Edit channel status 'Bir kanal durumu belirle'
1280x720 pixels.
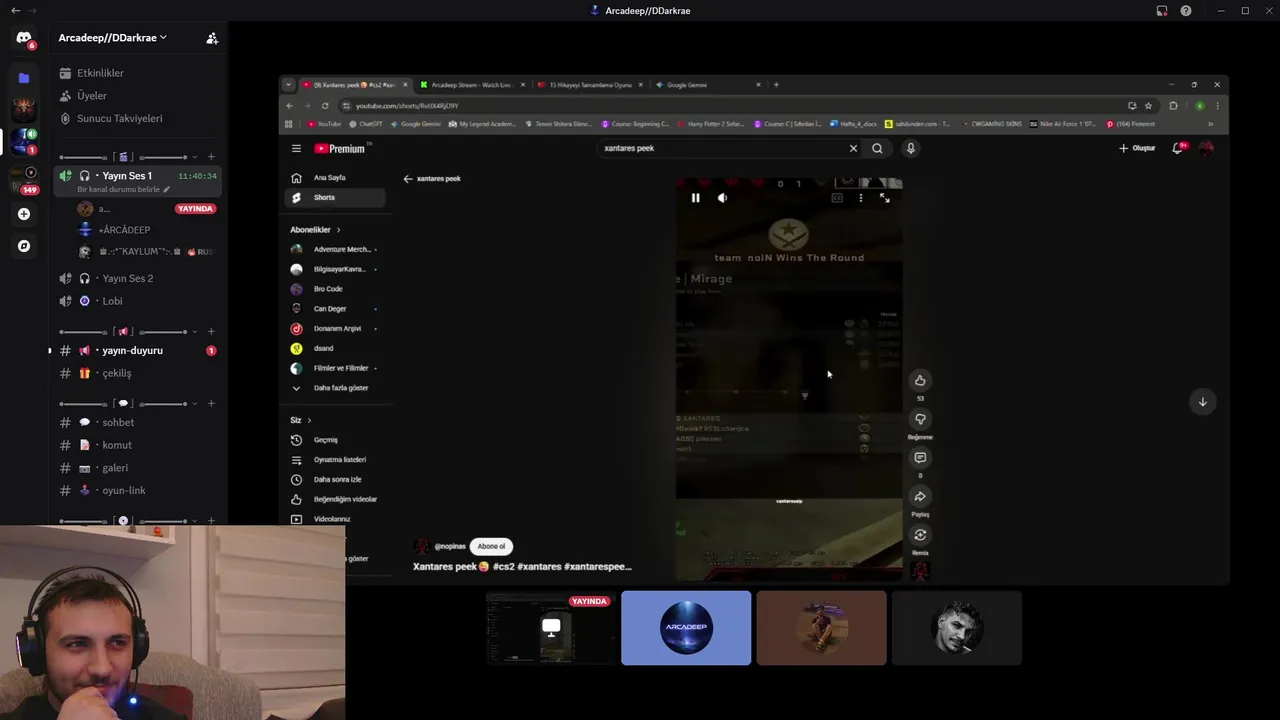click(123, 189)
